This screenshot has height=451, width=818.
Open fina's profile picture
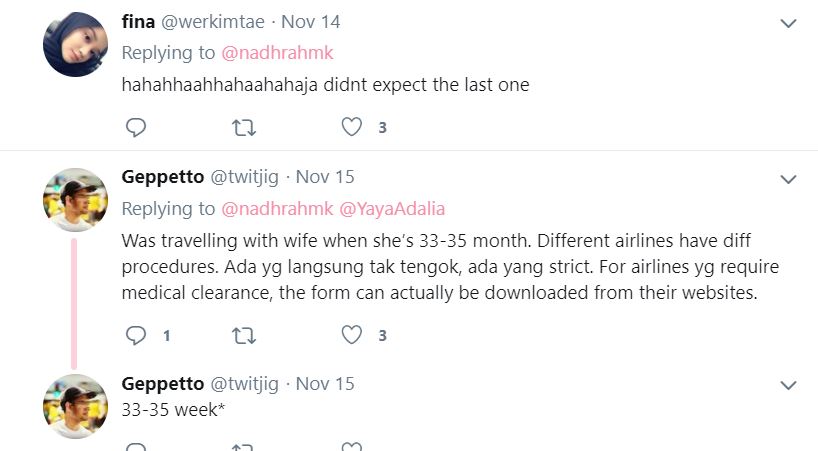click(75, 45)
